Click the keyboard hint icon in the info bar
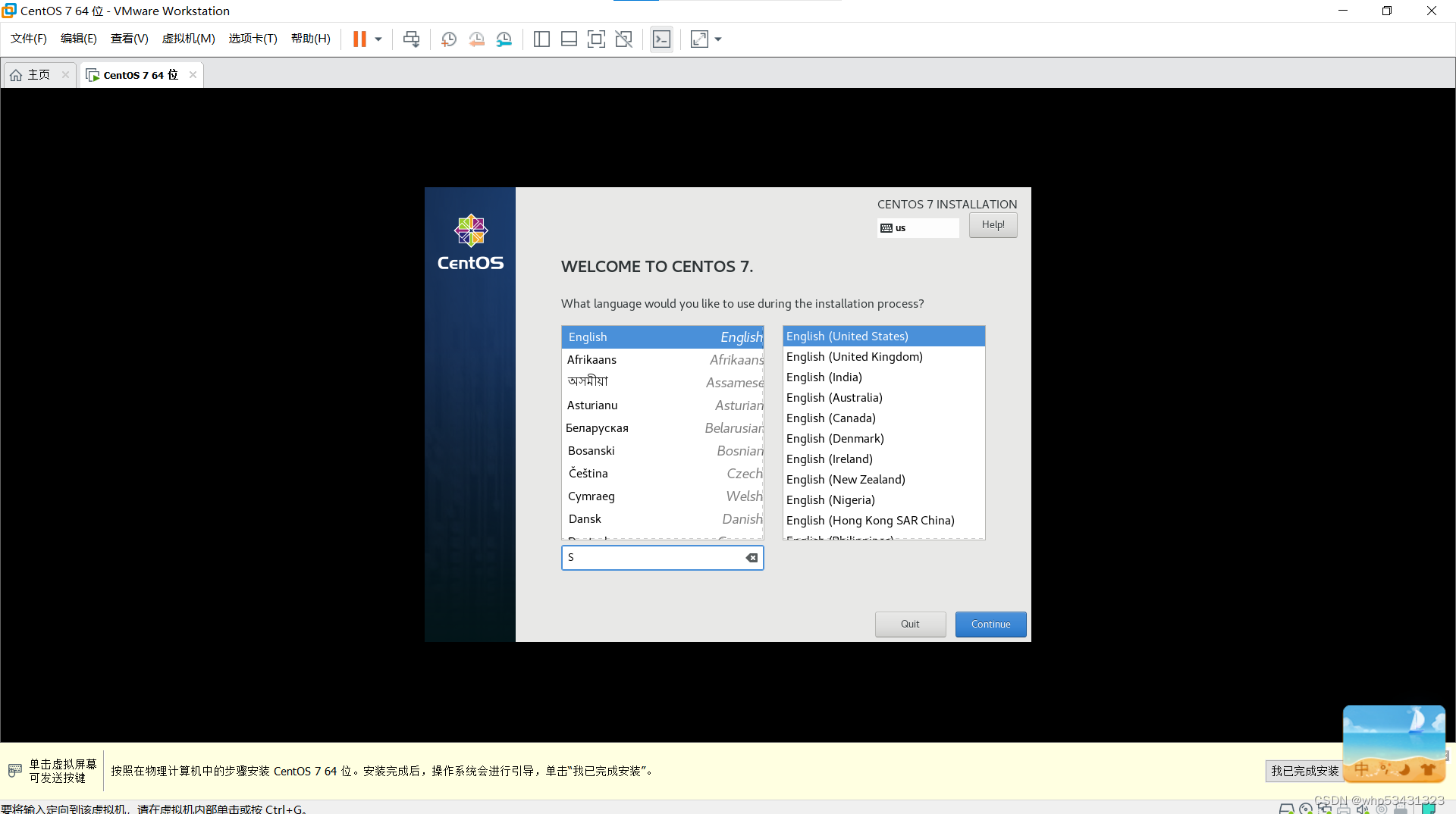Viewport: 1456px width, 814px height. point(14,771)
